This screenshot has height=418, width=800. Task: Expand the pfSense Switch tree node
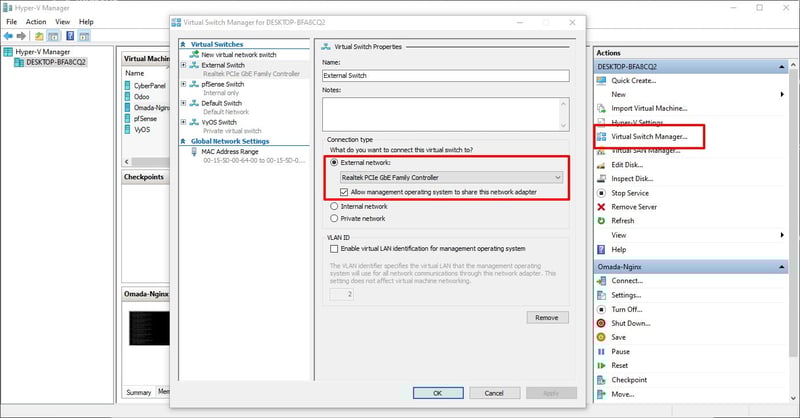click(183, 84)
